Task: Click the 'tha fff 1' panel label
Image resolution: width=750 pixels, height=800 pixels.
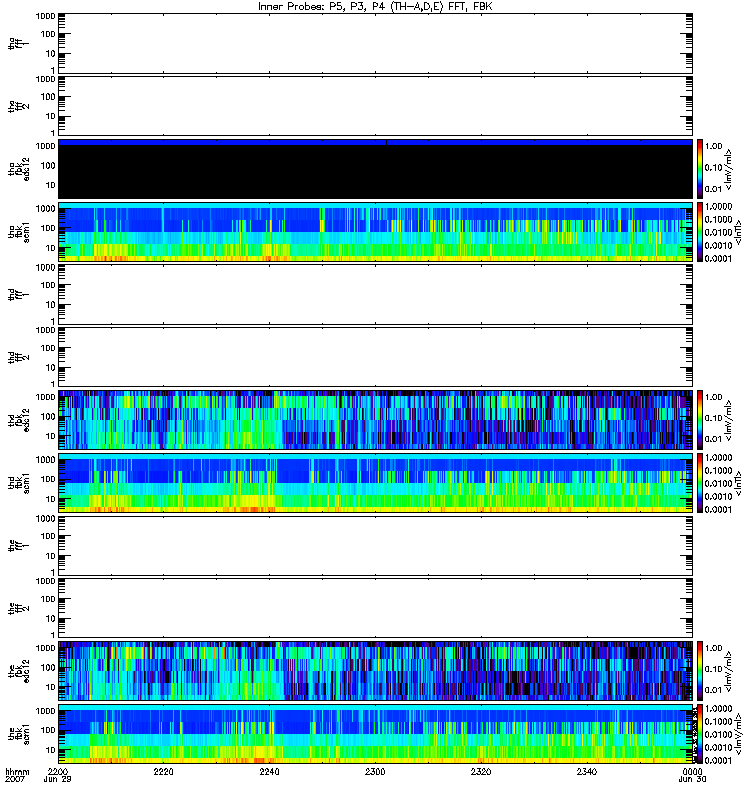Action: point(18,43)
